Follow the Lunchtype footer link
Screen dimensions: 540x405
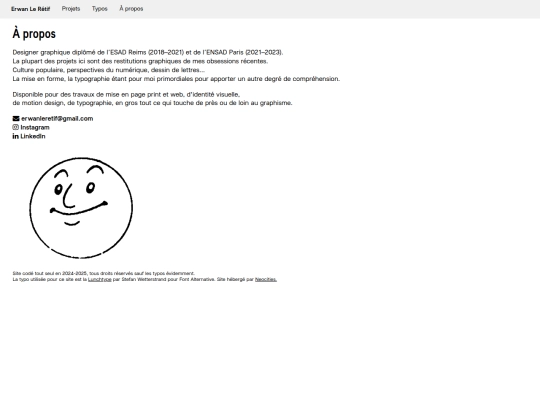point(100,279)
